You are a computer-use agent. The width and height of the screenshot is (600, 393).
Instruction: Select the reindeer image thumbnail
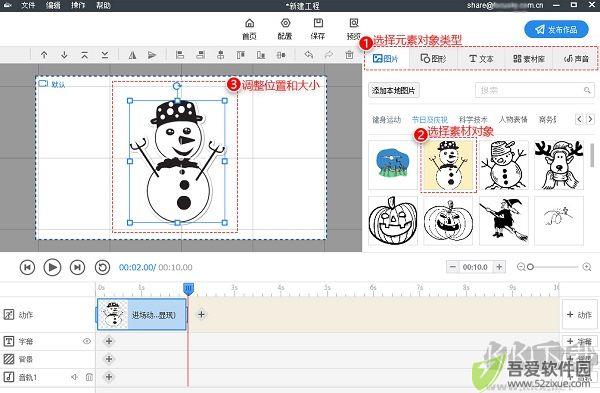559,165
